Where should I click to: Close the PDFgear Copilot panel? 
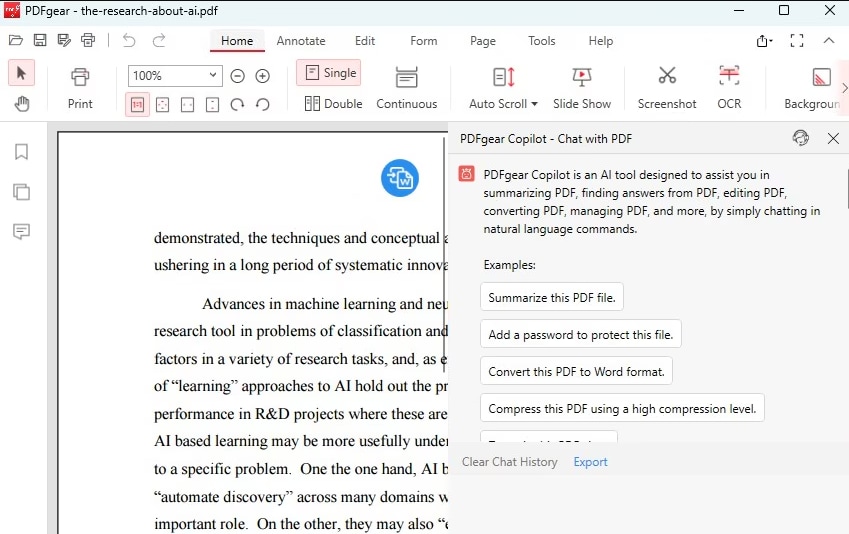coord(833,139)
